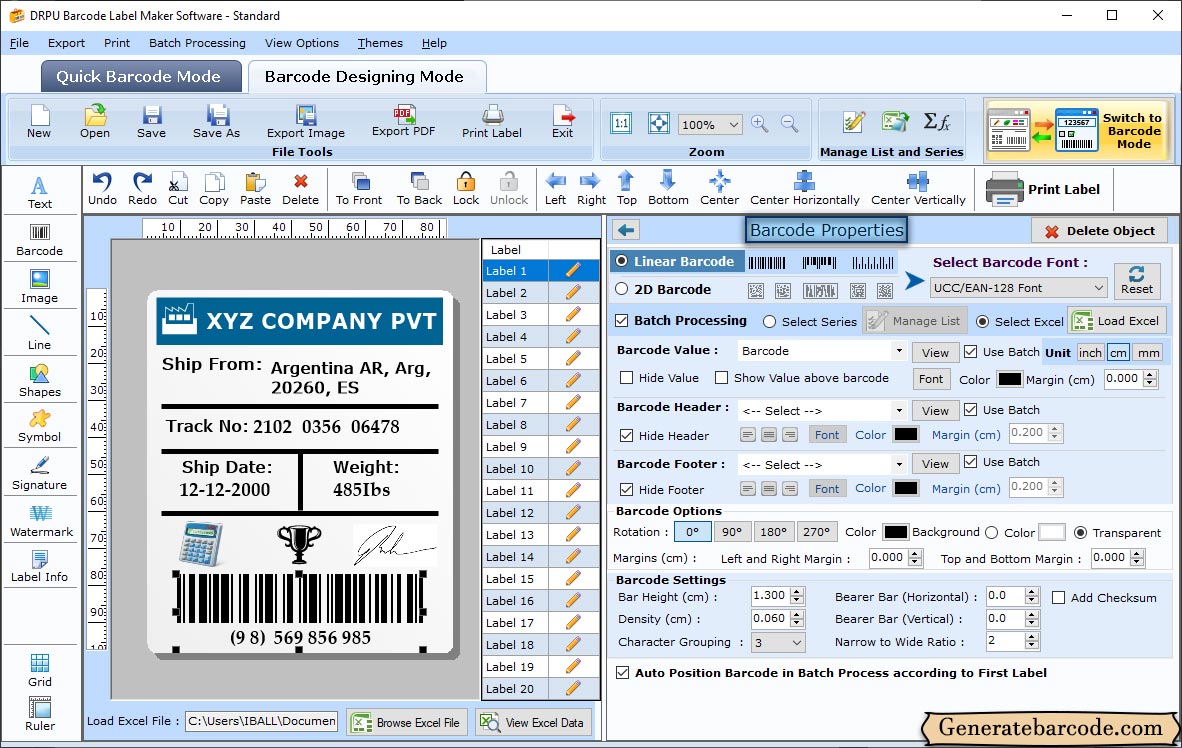Lock the selected object
The height and width of the screenshot is (748, 1182).
pyautogui.click(x=466, y=189)
